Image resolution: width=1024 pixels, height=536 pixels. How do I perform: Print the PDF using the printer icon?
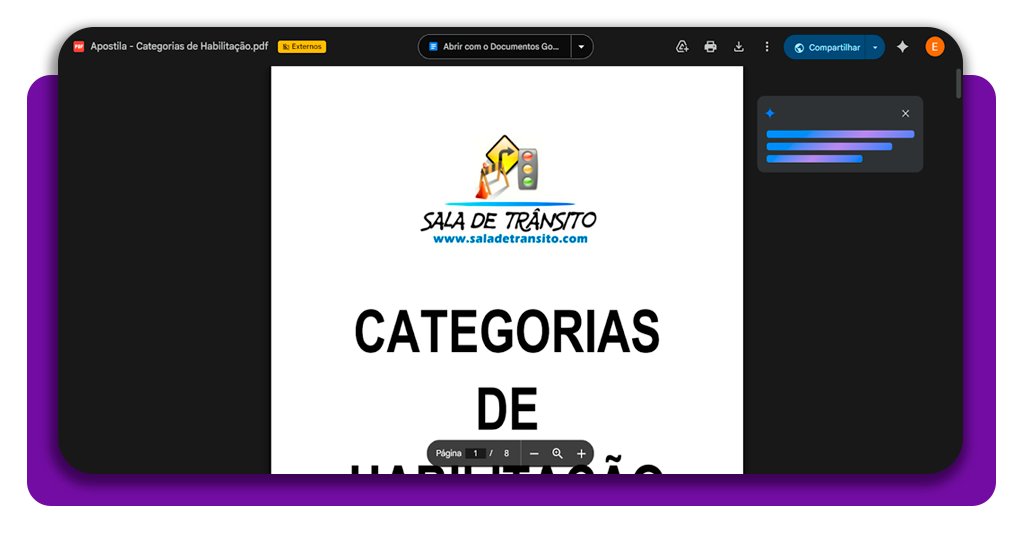coord(710,47)
